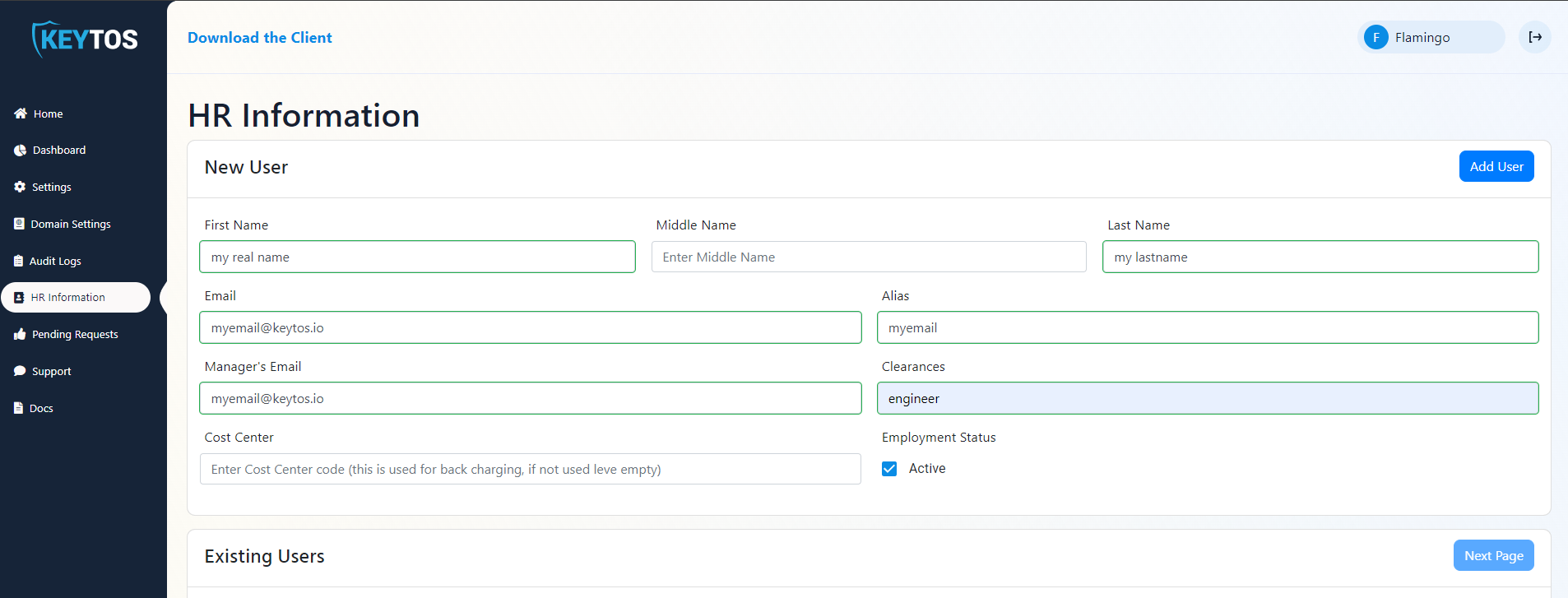
Task: Click into the Alias field
Action: point(1208,327)
